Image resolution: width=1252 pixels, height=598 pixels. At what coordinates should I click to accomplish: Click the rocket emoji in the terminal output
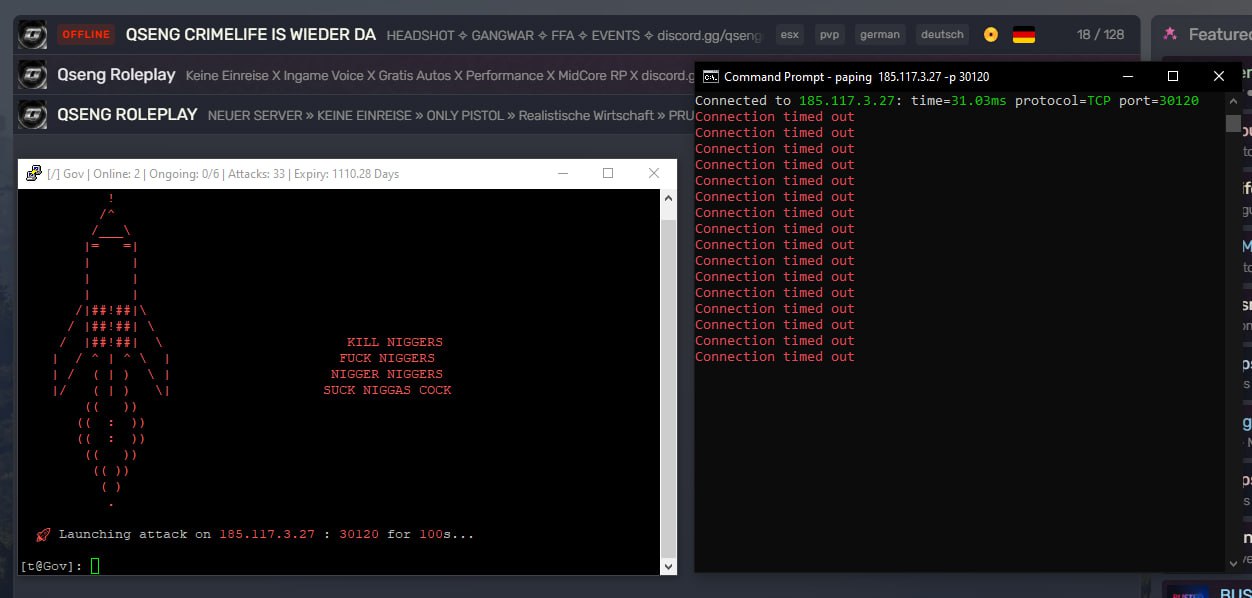pyautogui.click(x=43, y=535)
